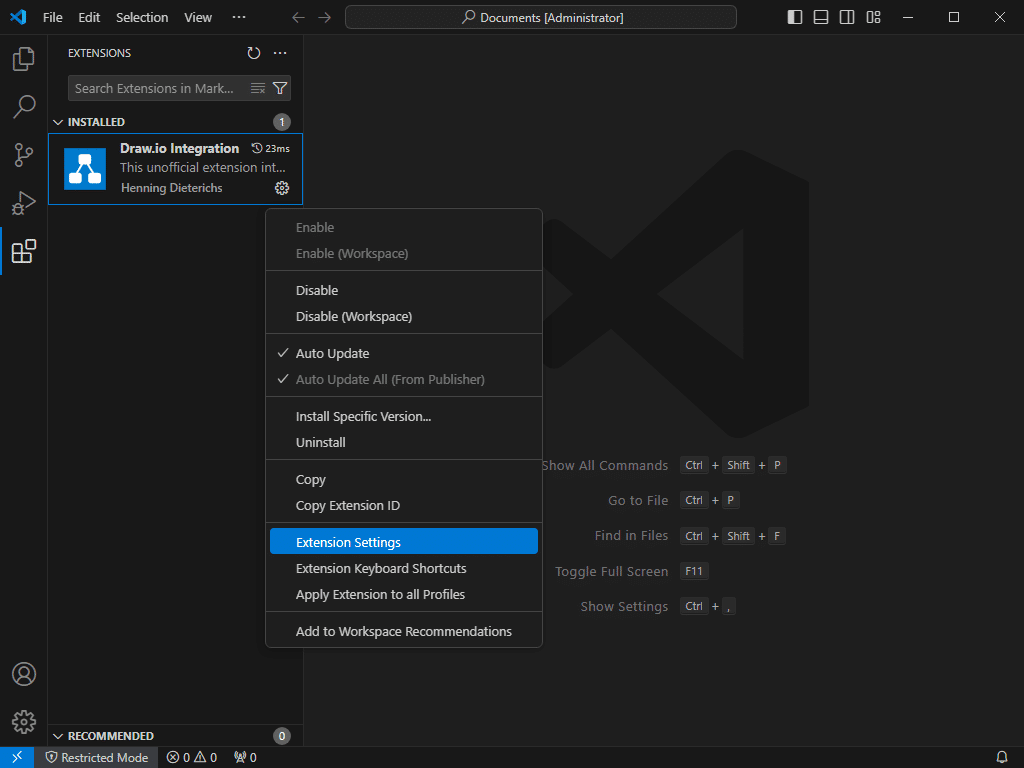
Task: Toggle the primary side bar layout icon
Action: pyautogui.click(x=795, y=18)
